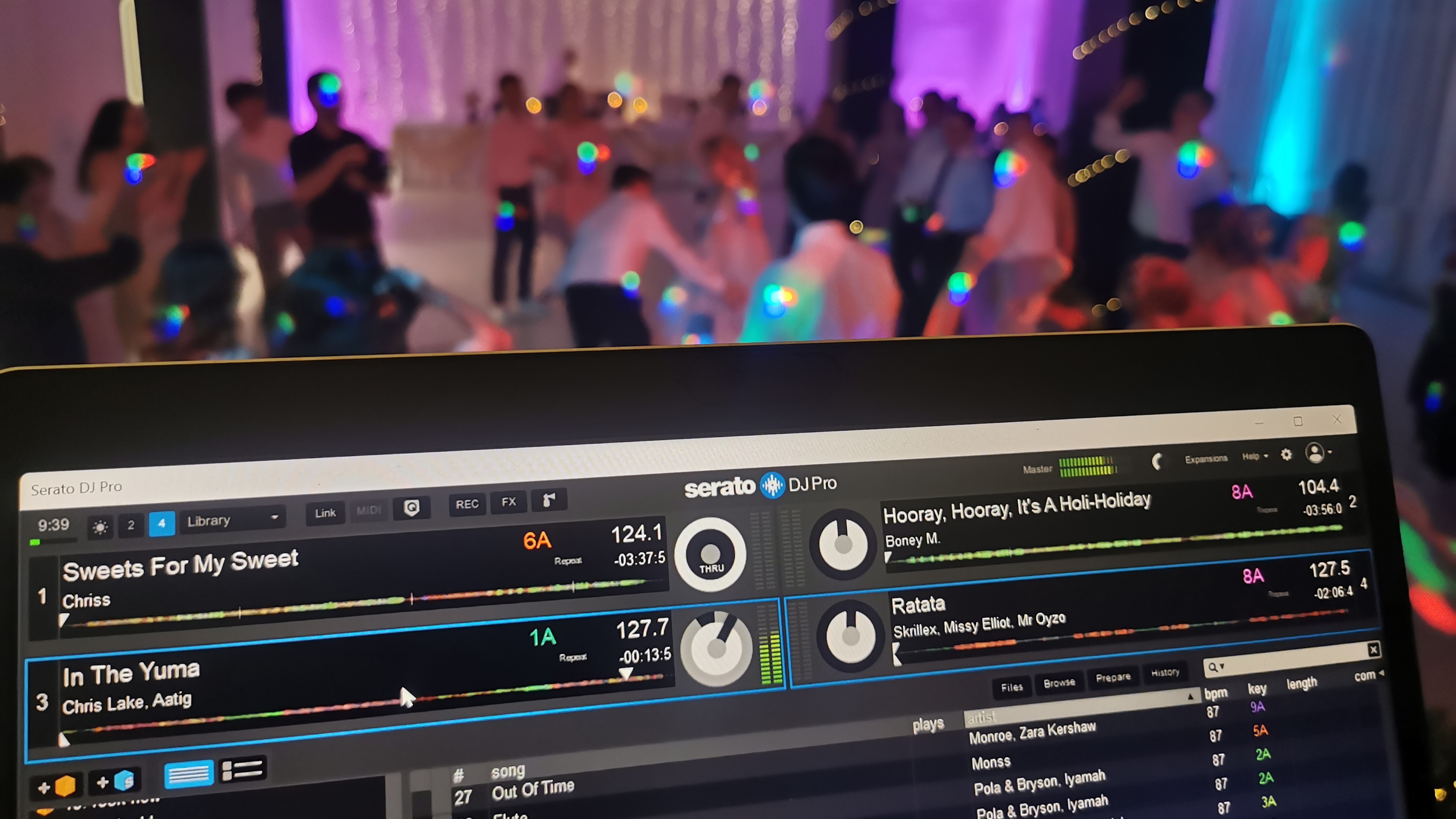1456x819 pixels.
Task: Add new crate with orange icon
Action: 57,786
